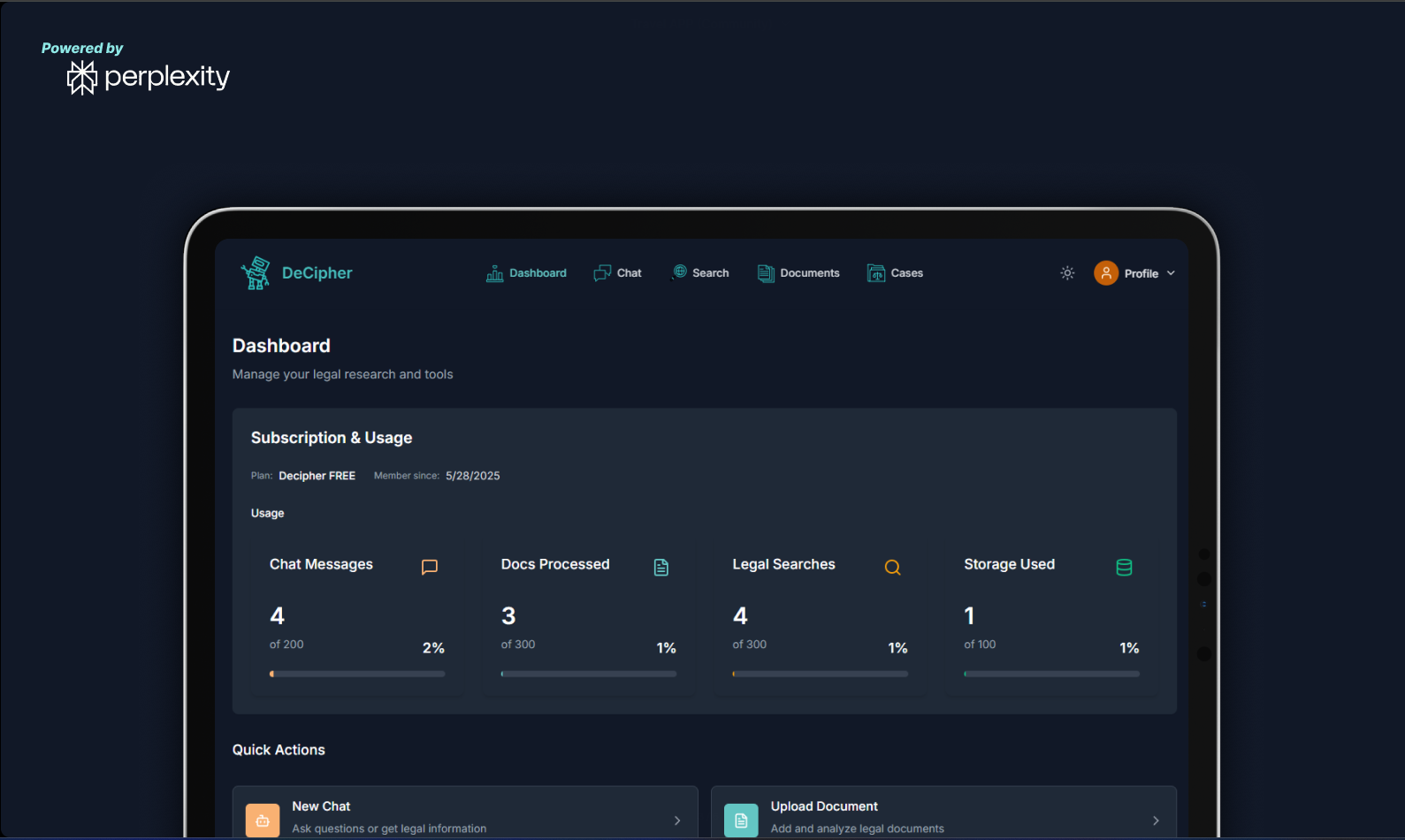Click 'Ask questions or get legal information' text
Image resolution: width=1405 pixels, height=840 pixels.
[x=389, y=829]
